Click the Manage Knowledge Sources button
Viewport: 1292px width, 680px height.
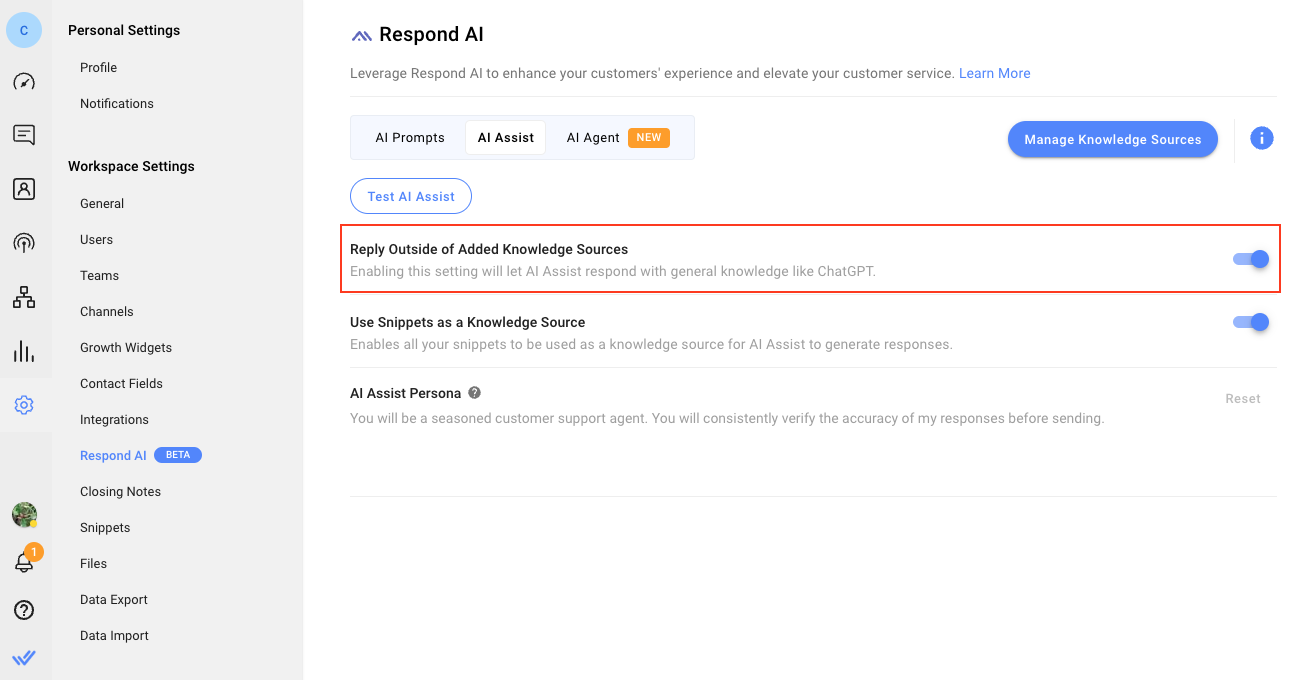click(x=1112, y=139)
